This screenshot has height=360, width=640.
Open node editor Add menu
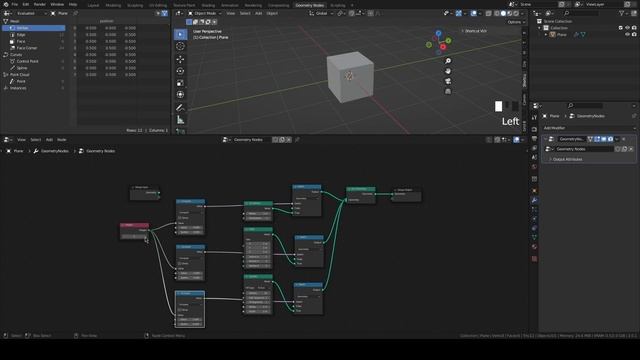coord(49,140)
